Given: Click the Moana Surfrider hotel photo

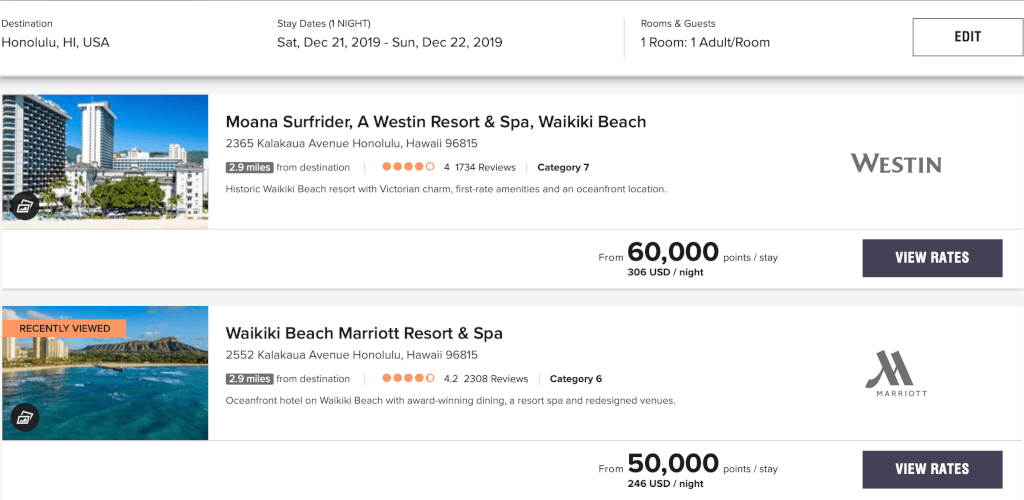Looking at the screenshot, I should (x=105, y=161).
